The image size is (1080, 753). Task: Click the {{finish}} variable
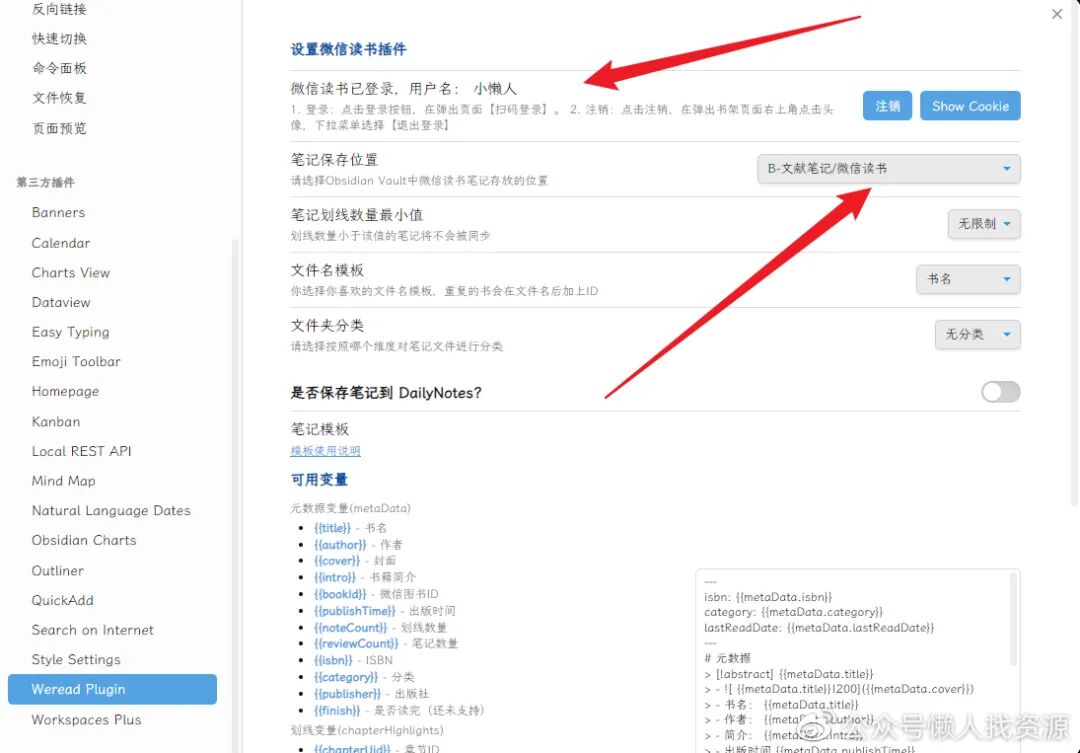click(x=337, y=710)
